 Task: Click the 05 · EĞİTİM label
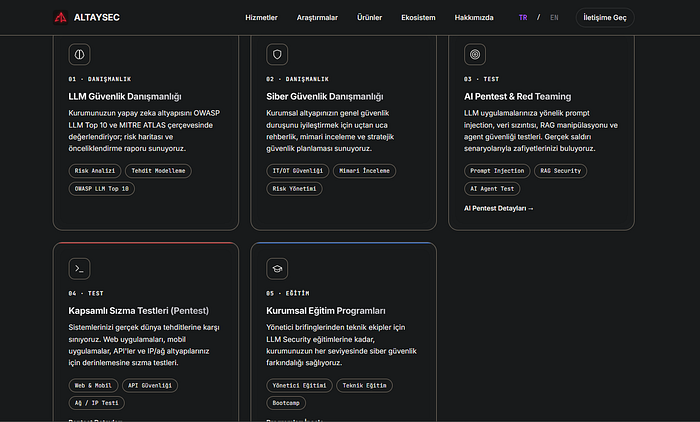pyautogui.click(x=288, y=293)
